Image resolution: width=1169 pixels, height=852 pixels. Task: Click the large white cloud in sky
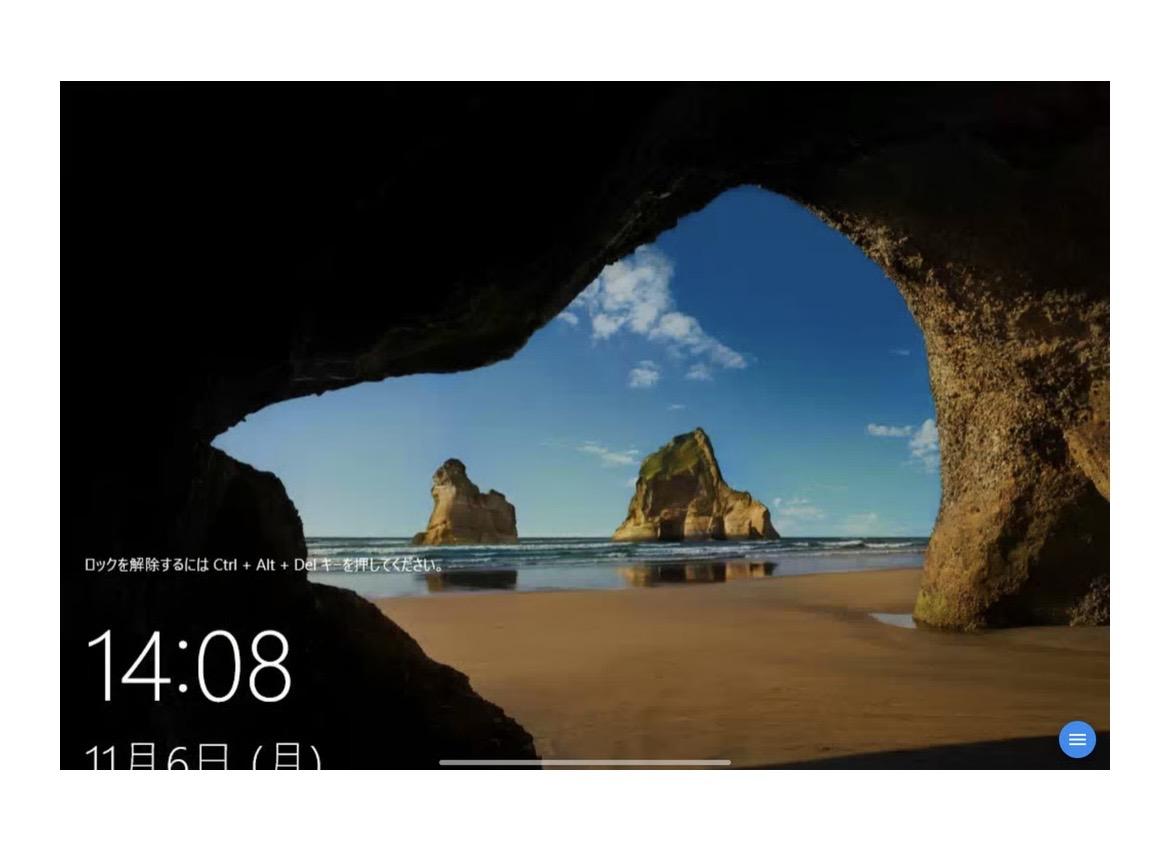pyautogui.click(x=650, y=310)
